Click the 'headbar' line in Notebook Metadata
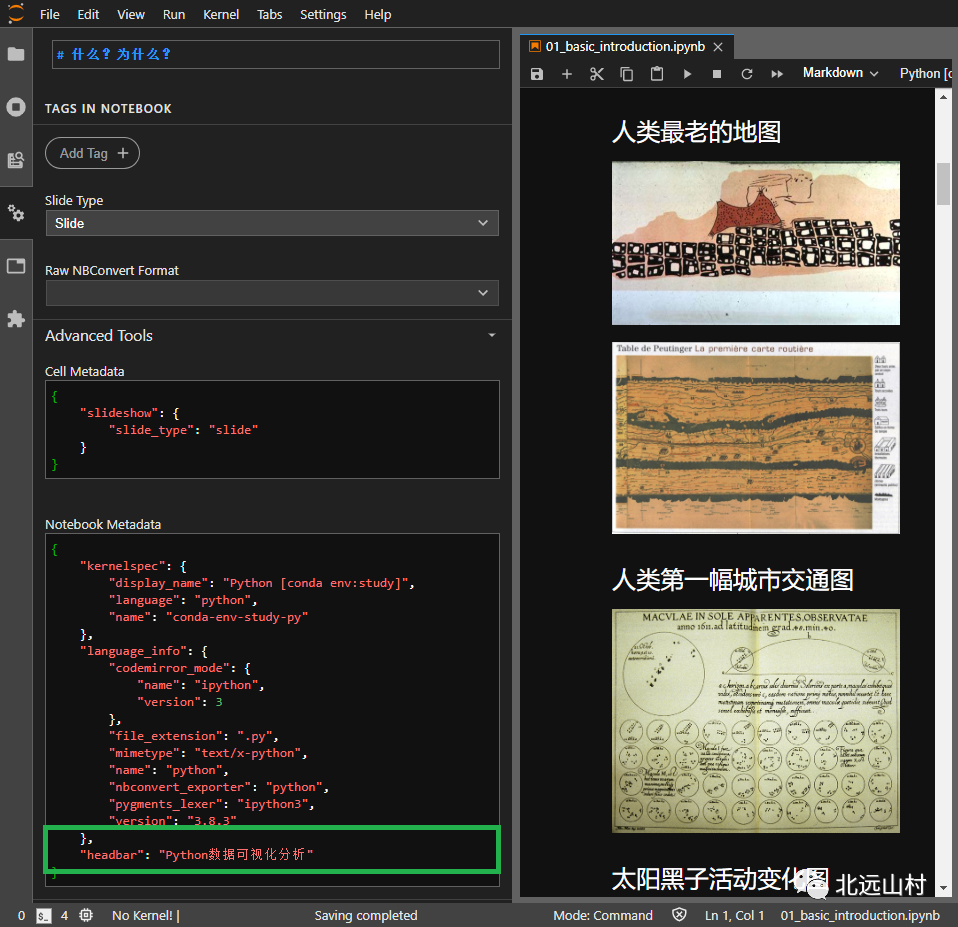Image resolution: width=958 pixels, height=927 pixels. tap(197, 854)
